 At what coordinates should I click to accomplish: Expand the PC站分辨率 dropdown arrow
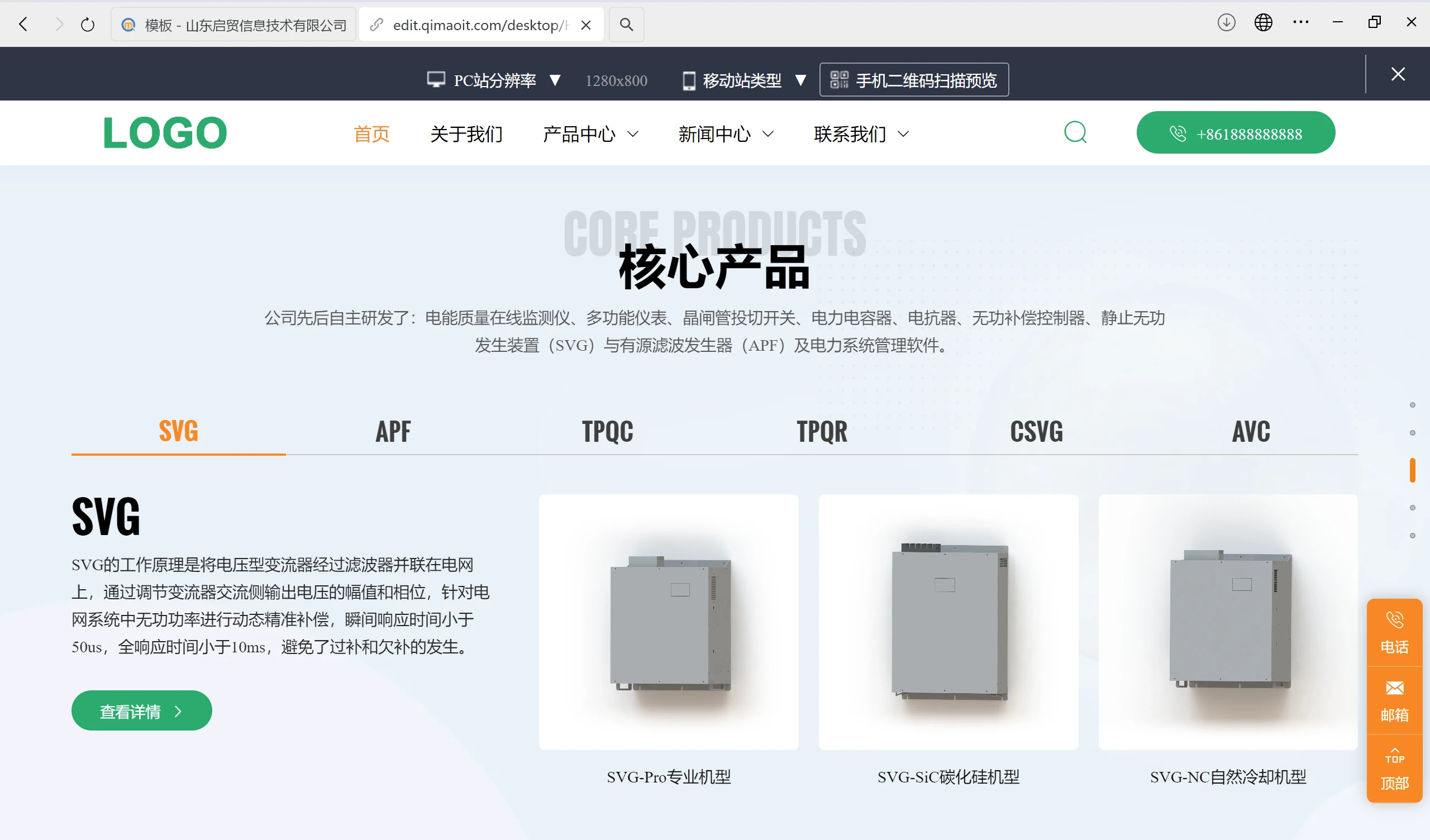pos(555,80)
